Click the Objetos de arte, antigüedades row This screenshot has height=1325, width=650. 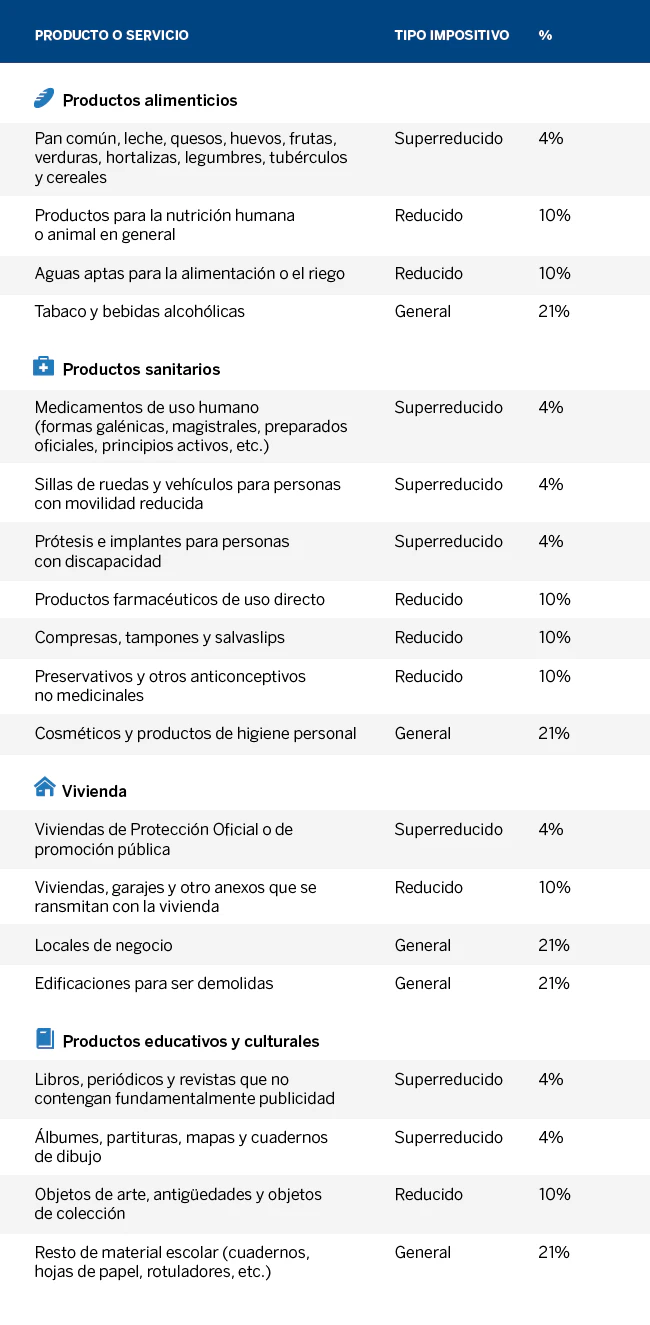[325, 1204]
